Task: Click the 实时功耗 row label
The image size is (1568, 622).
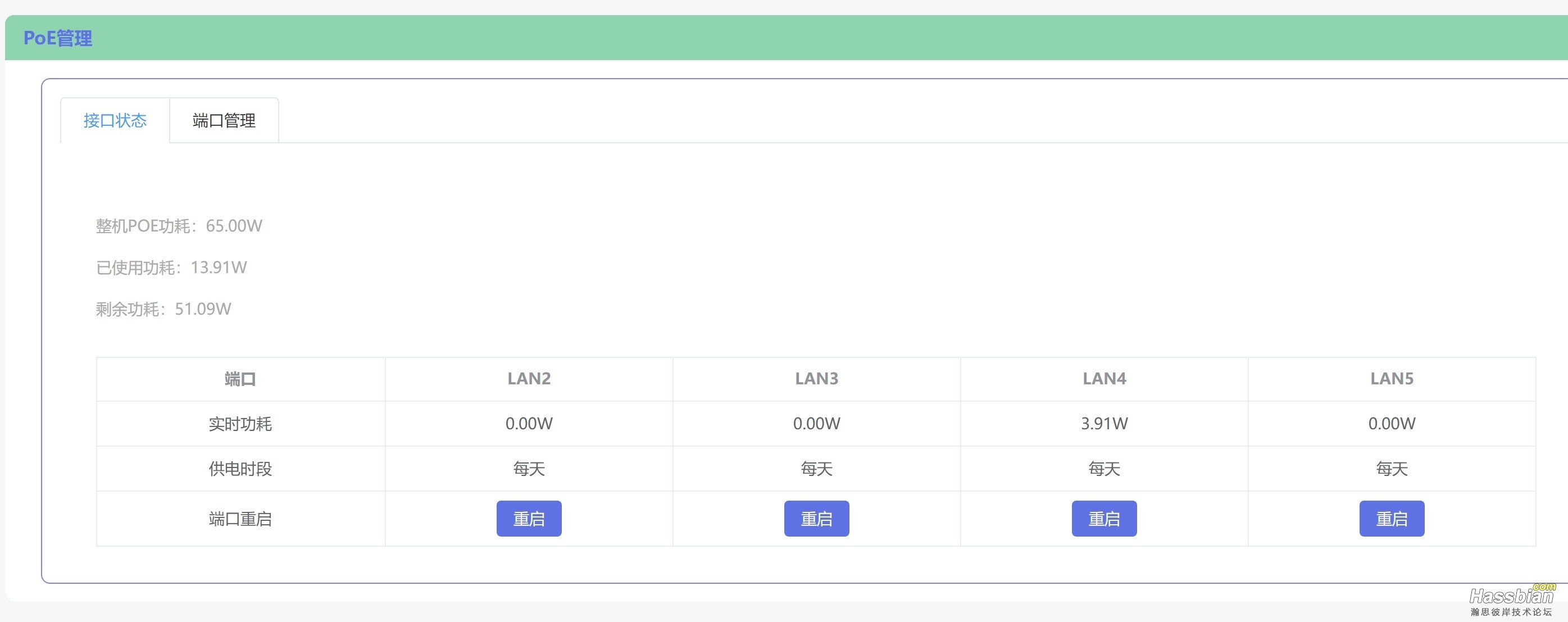Action: [240, 424]
